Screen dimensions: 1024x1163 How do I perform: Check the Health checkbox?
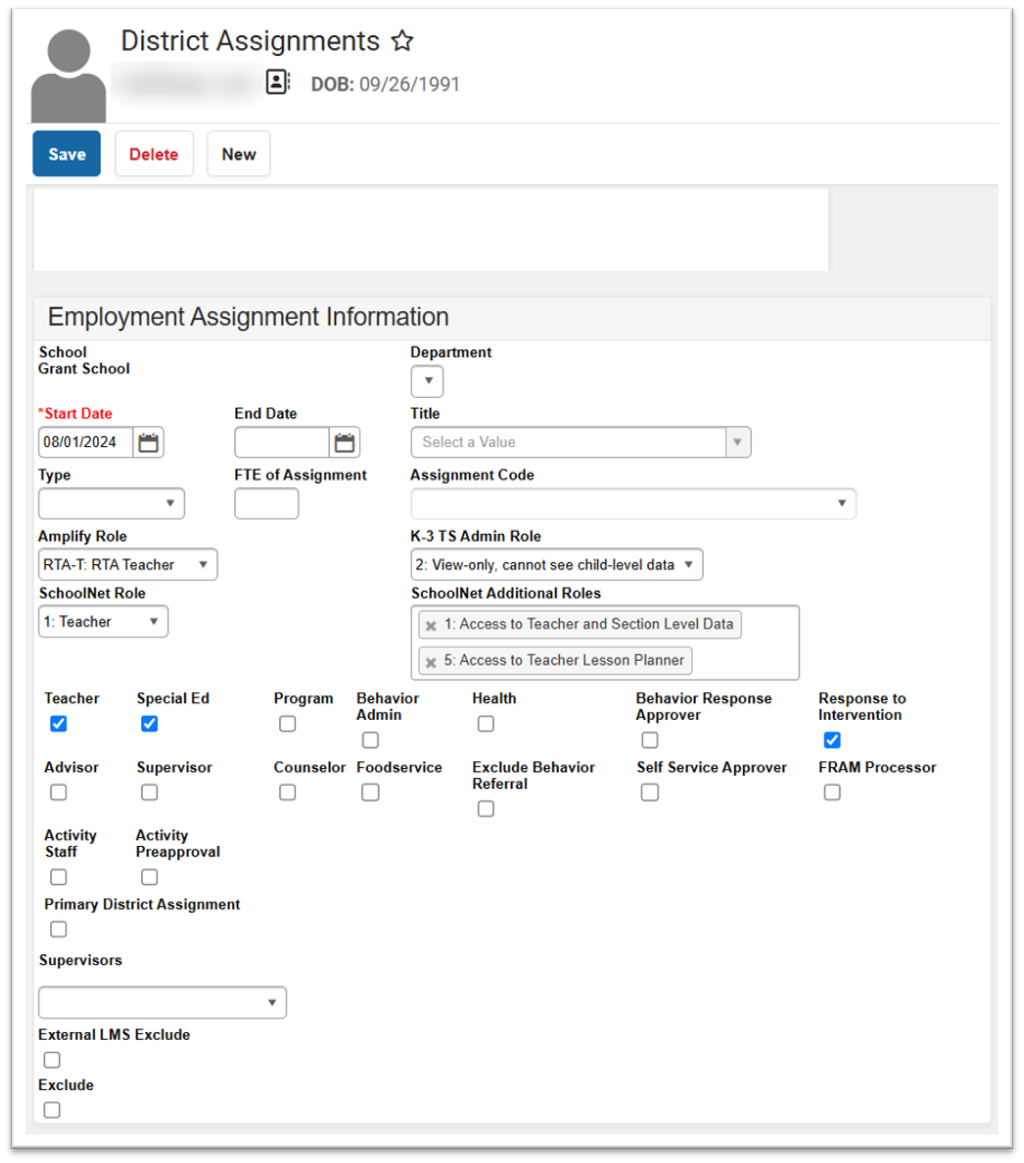click(x=486, y=724)
